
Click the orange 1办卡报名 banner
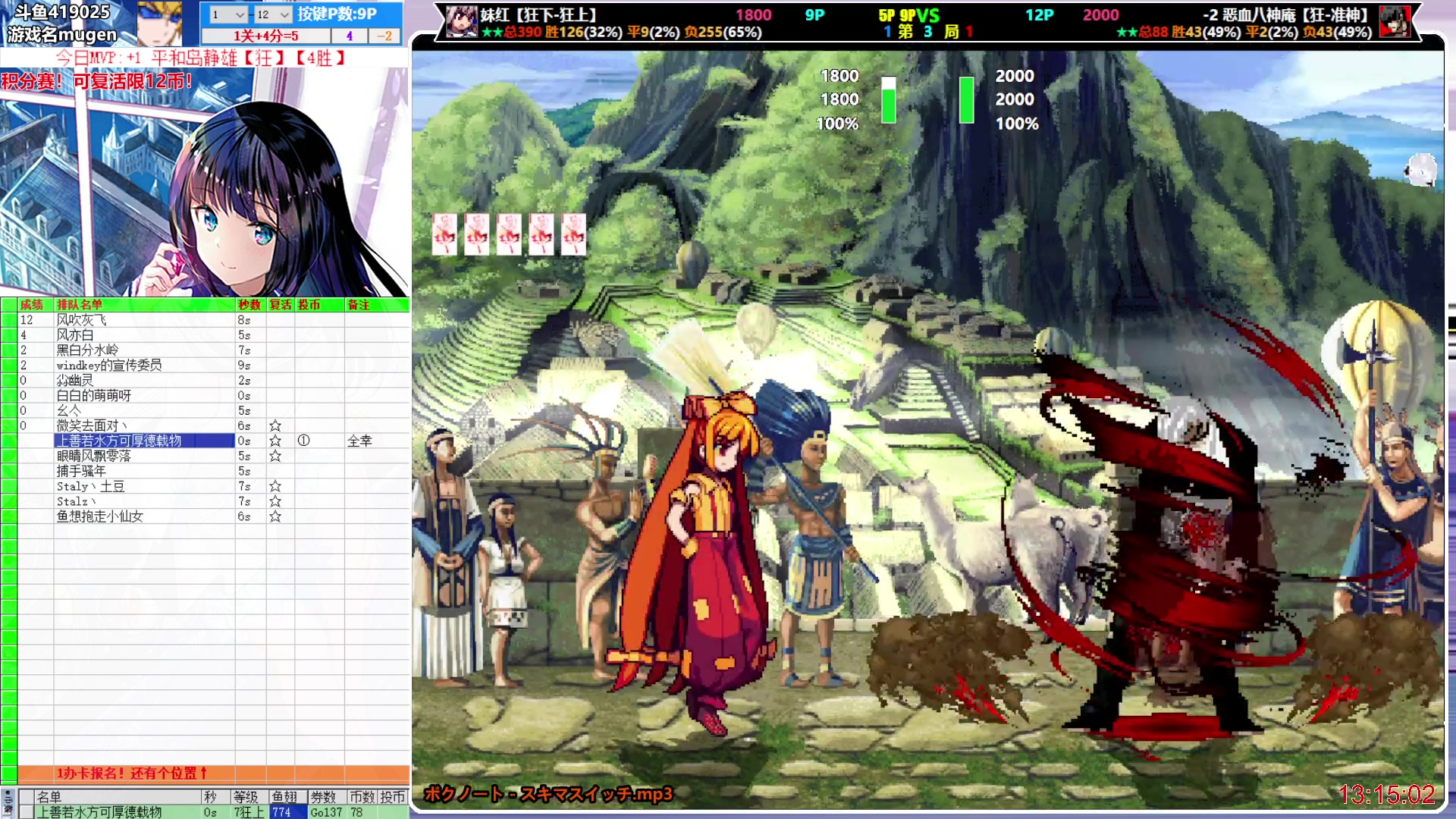coord(213,773)
